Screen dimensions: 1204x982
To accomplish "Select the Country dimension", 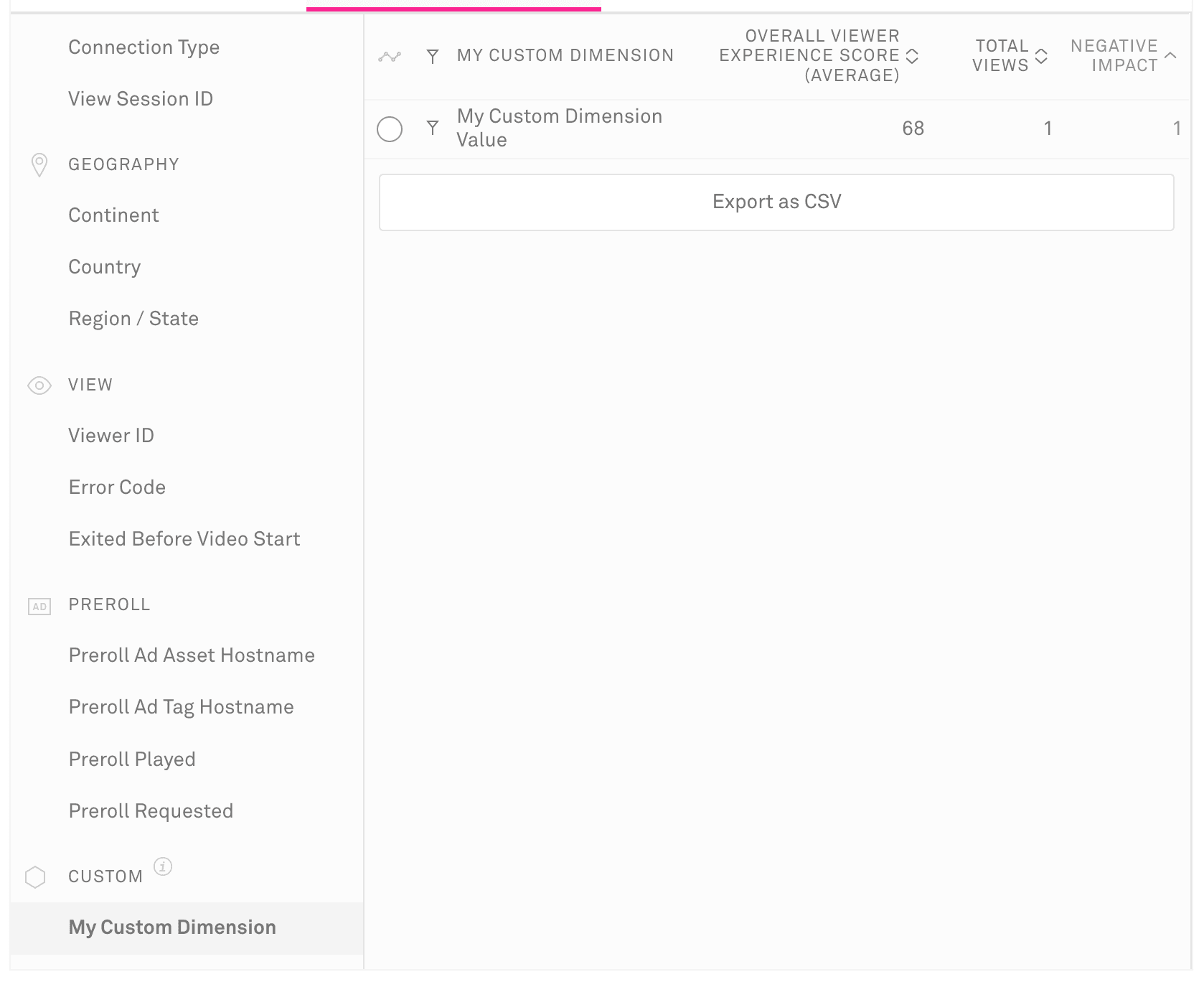I will point(105,267).
